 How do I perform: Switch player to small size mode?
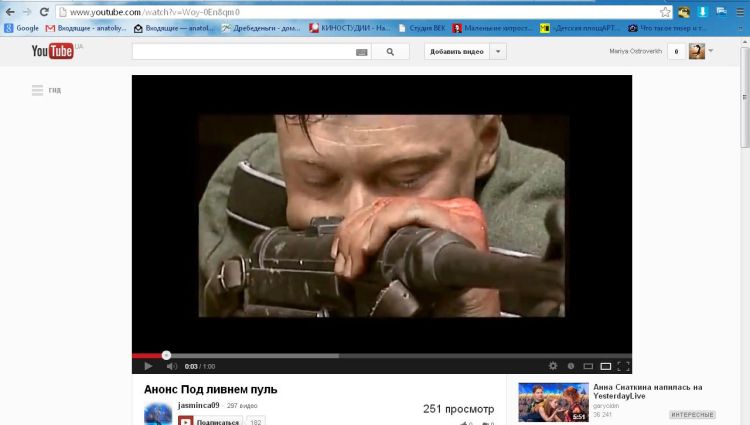pyautogui.click(x=588, y=366)
